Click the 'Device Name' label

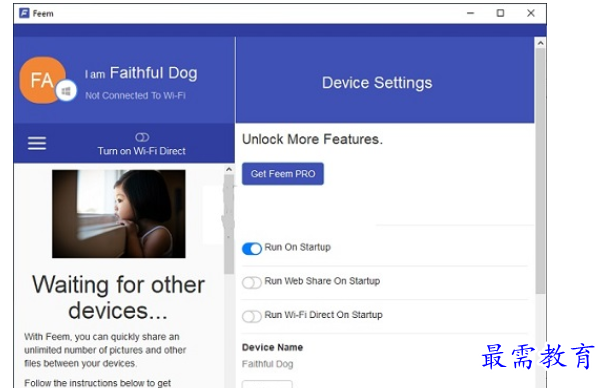[x=272, y=347]
